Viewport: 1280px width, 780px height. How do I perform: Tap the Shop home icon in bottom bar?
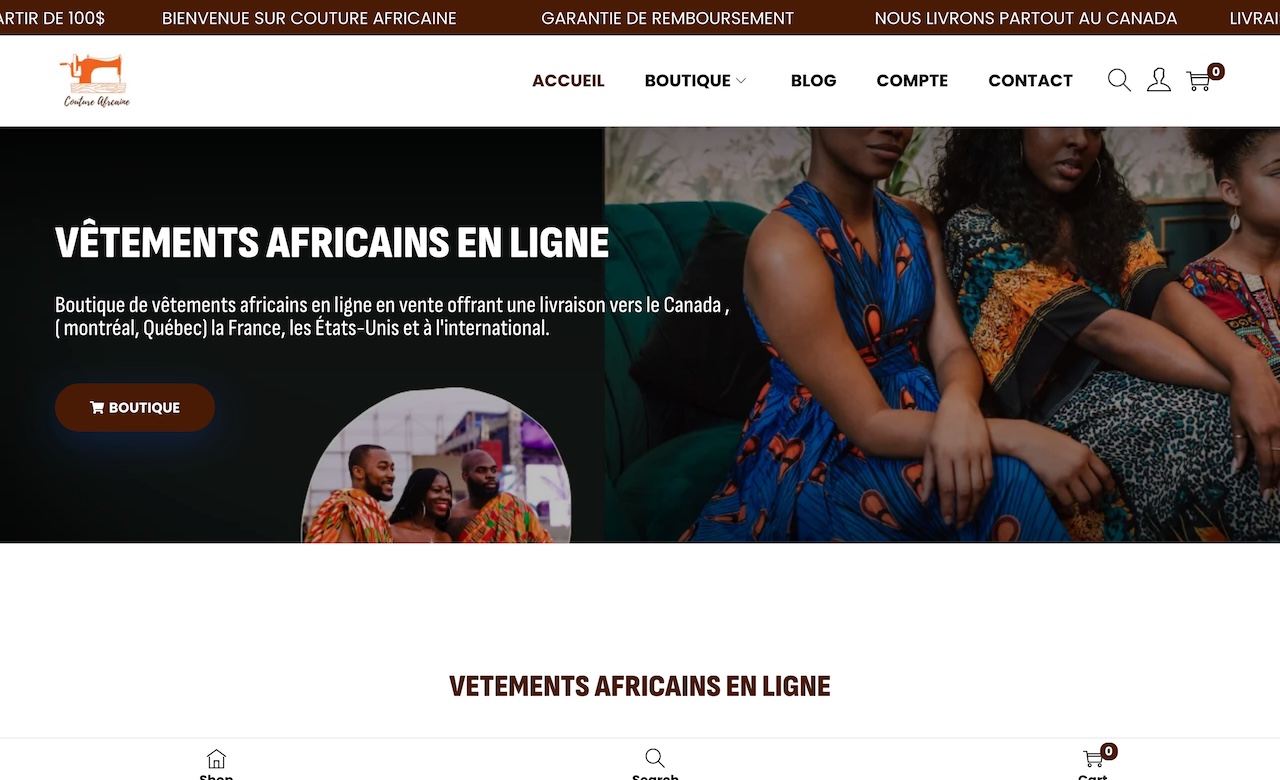click(x=216, y=760)
